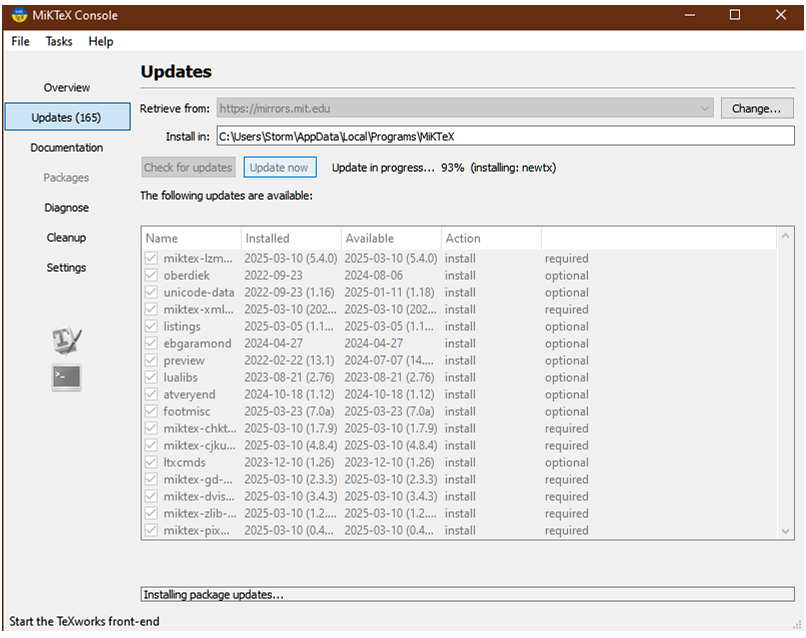Click the resize grip in the status bar corner
806x638 pixels.
click(797, 625)
